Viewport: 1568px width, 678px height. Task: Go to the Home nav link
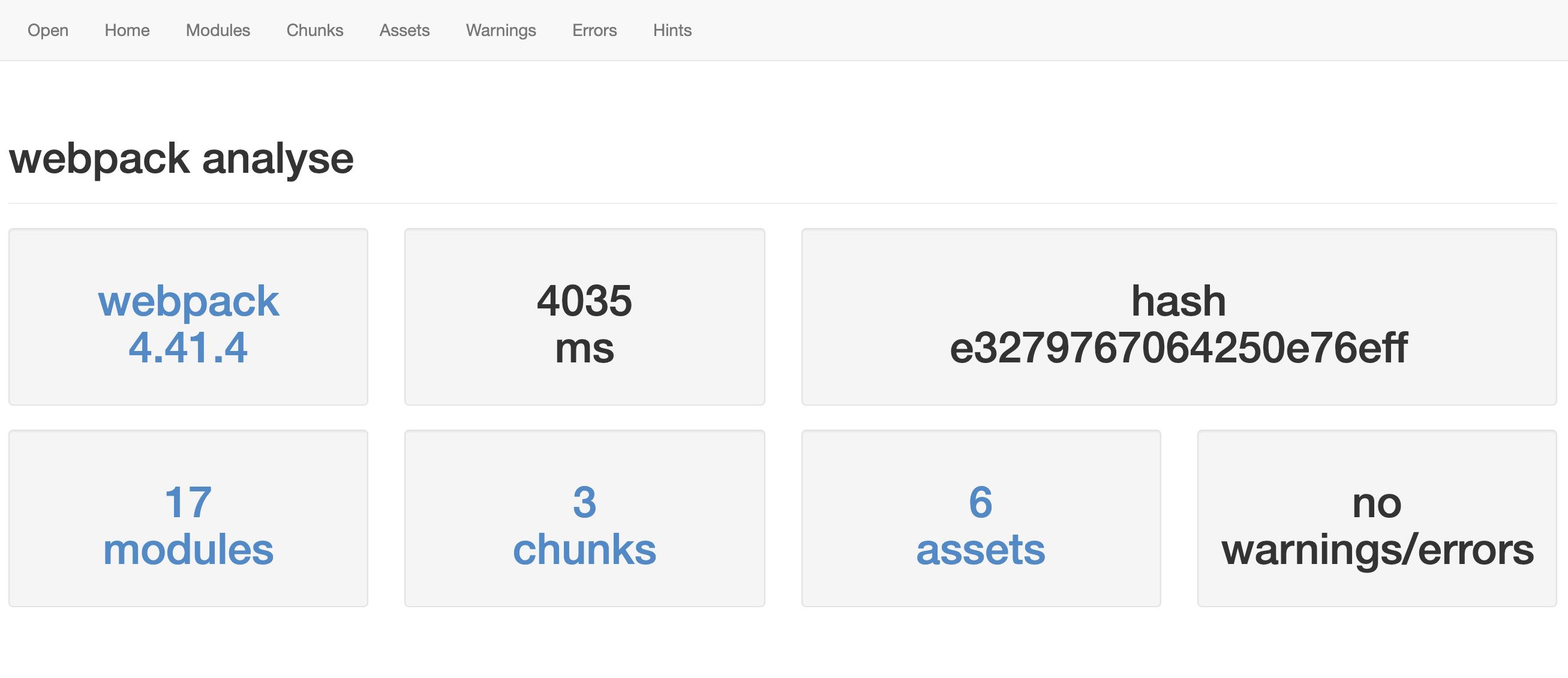(127, 31)
